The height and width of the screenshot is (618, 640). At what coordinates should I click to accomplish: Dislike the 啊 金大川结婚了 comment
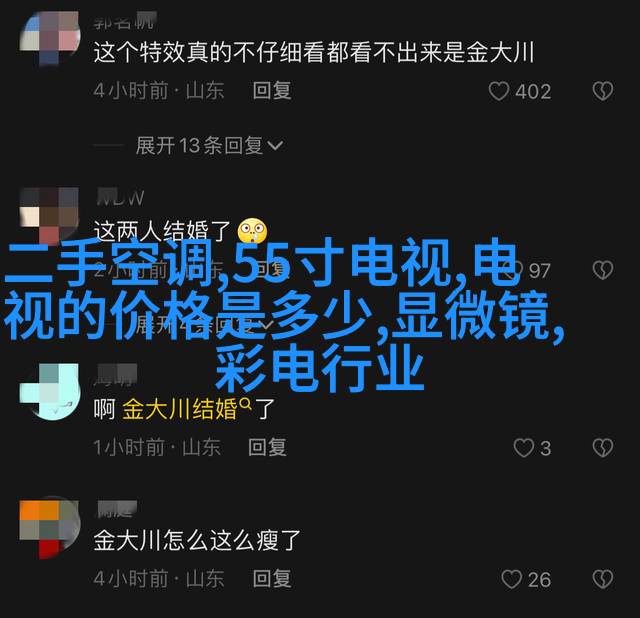(x=603, y=448)
